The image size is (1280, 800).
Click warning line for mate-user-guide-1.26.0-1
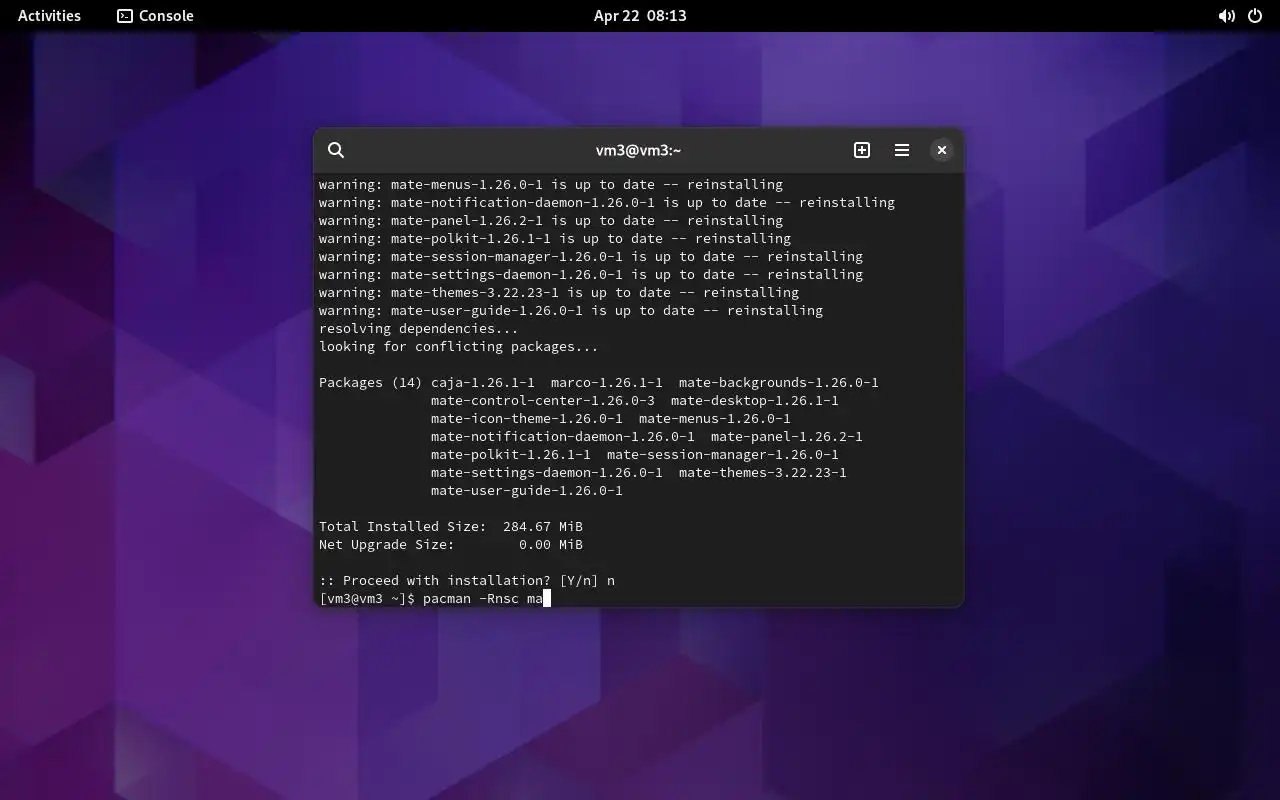coord(571,311)
